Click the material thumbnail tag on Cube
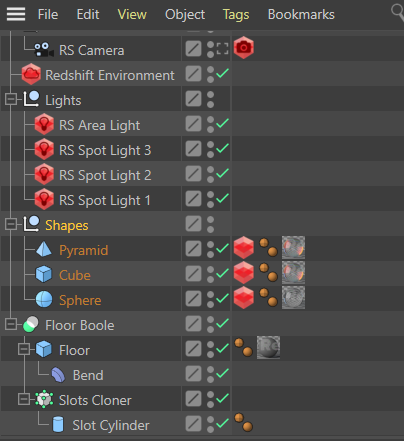The image size is (404, 441). [293, 273]
